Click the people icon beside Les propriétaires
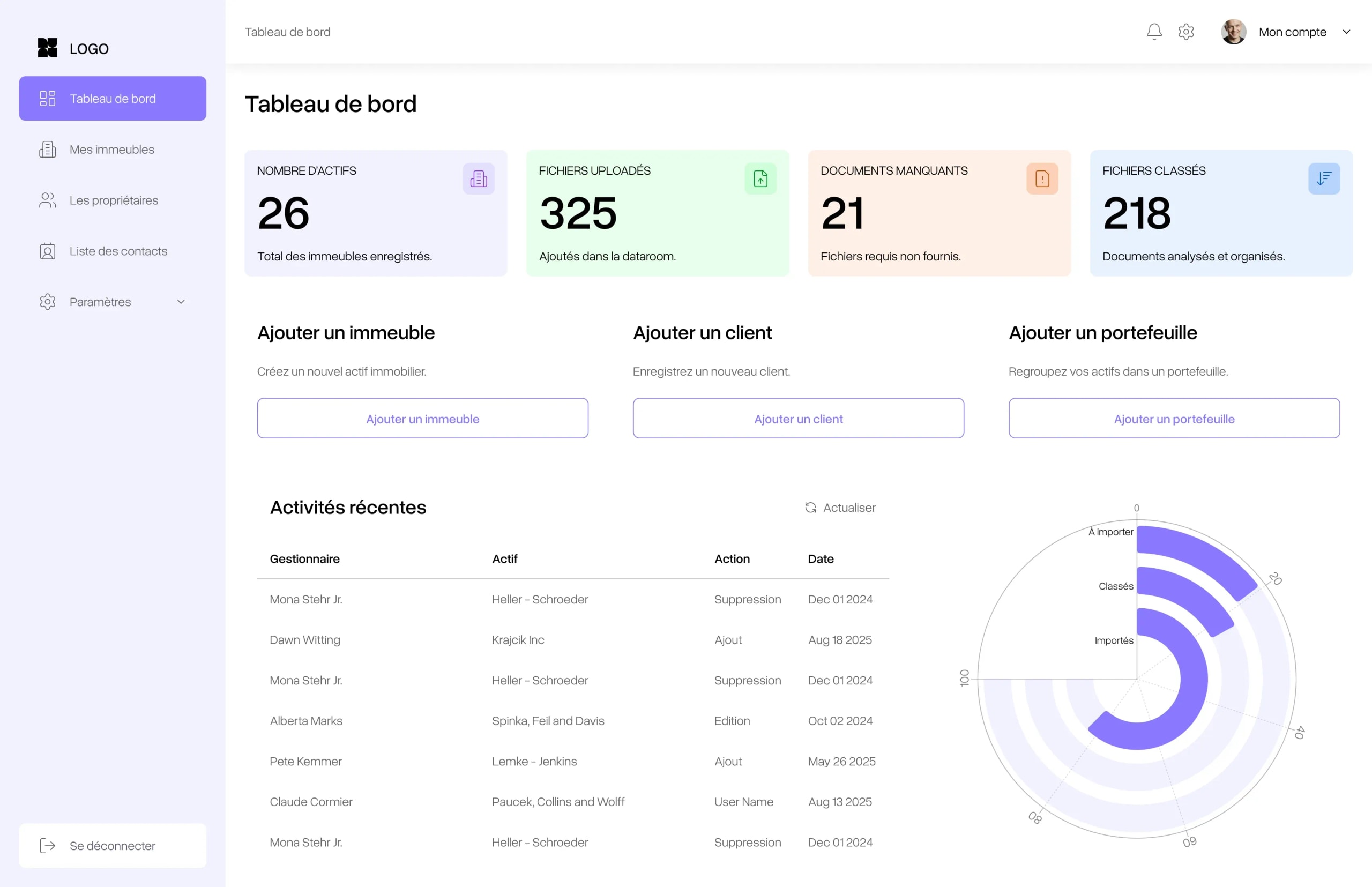This screenshot has width=1372, height=887. 47,200
